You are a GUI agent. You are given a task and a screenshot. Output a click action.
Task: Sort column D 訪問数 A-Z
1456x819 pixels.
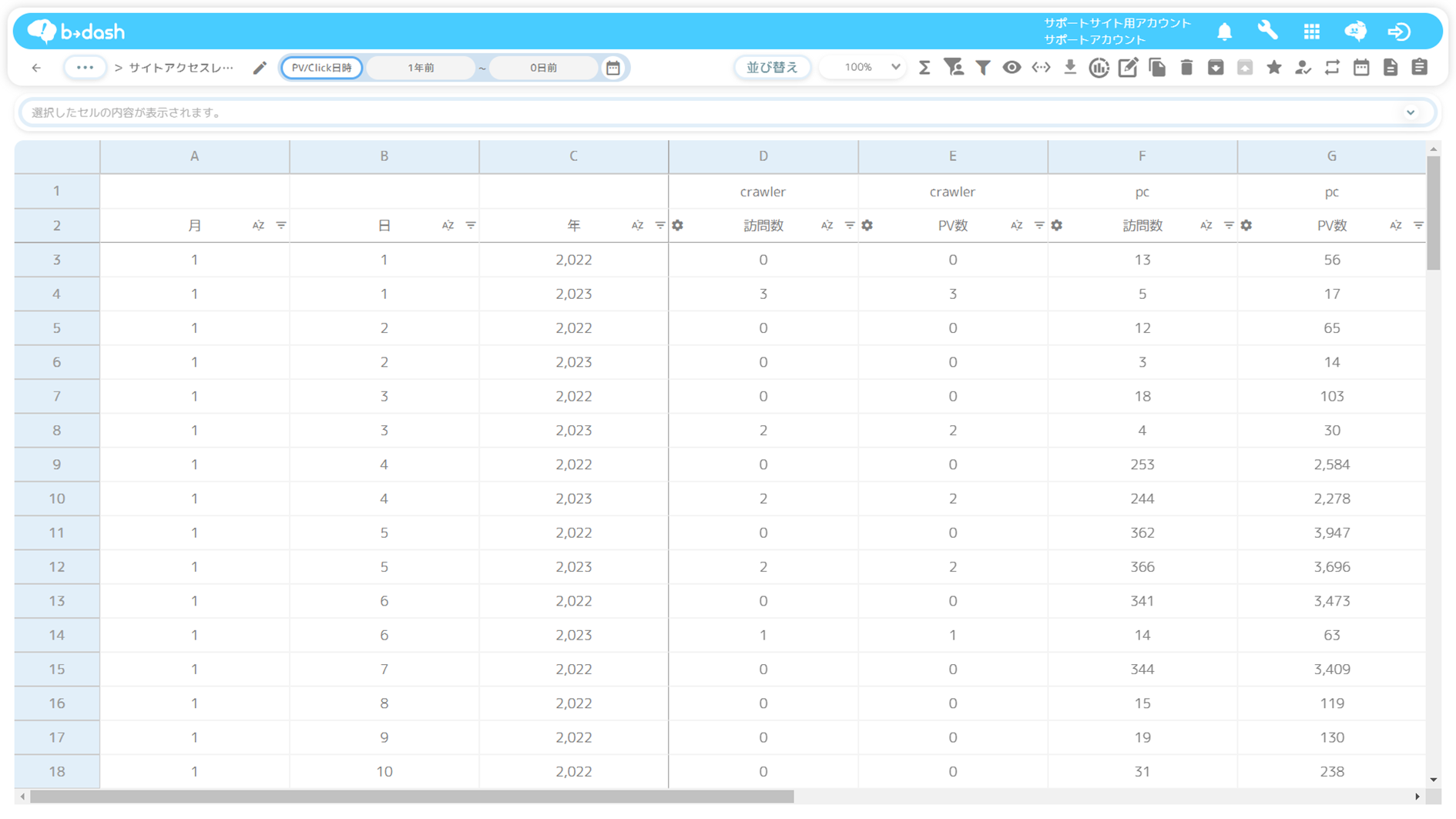point(827,226)
